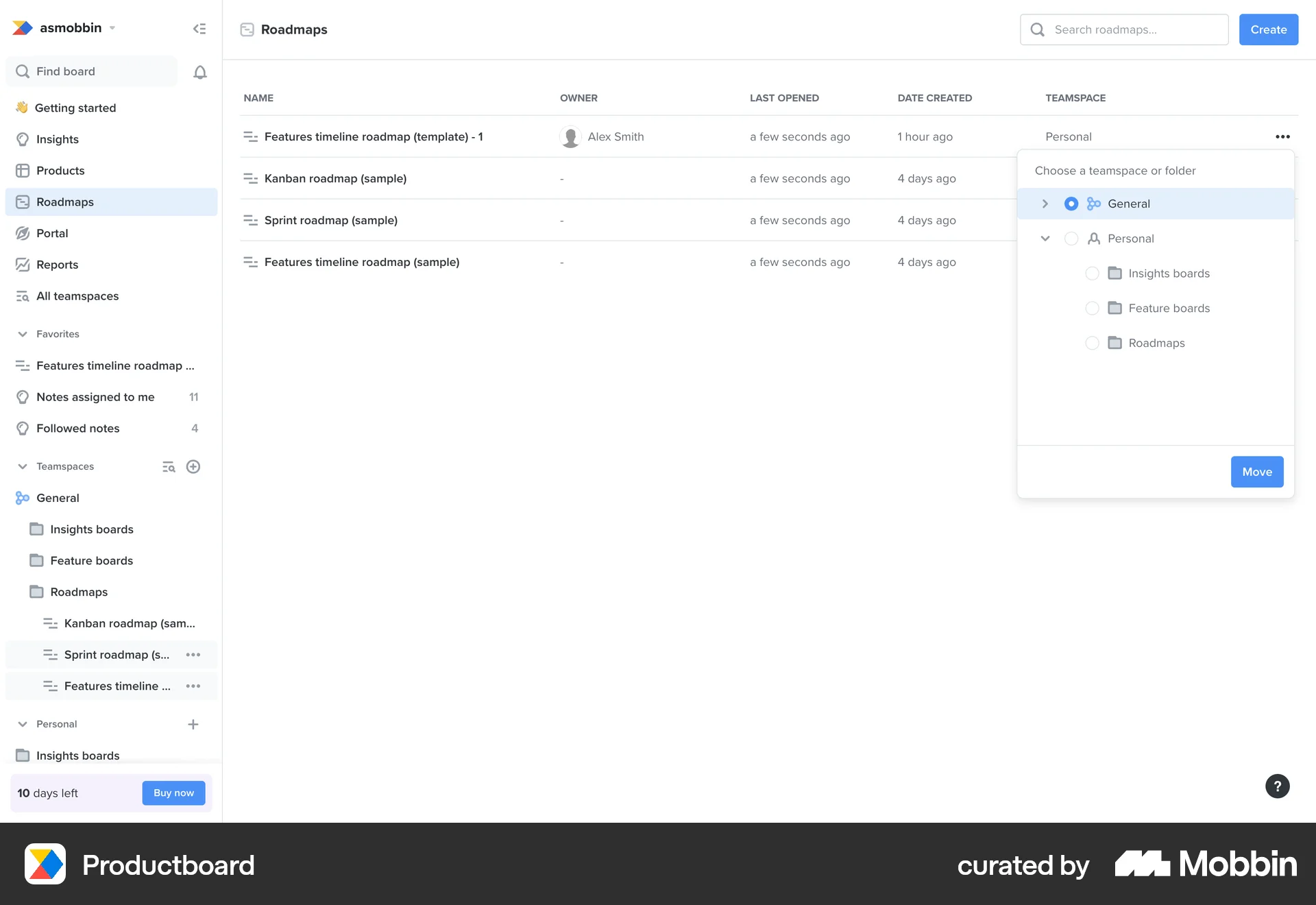Choose the Roadmaps folder radio button
The image size is (1316, 905).
point(1093,343)
